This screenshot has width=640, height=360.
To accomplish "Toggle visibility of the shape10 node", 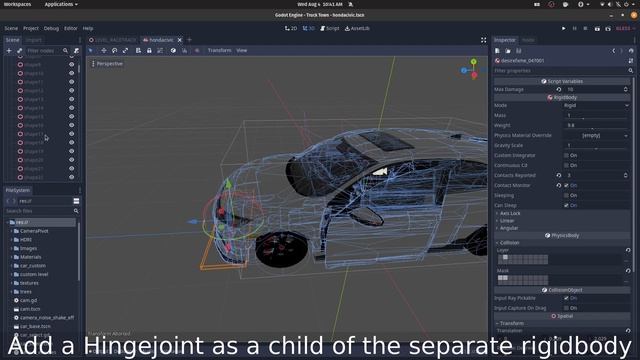I will point(71,73).
